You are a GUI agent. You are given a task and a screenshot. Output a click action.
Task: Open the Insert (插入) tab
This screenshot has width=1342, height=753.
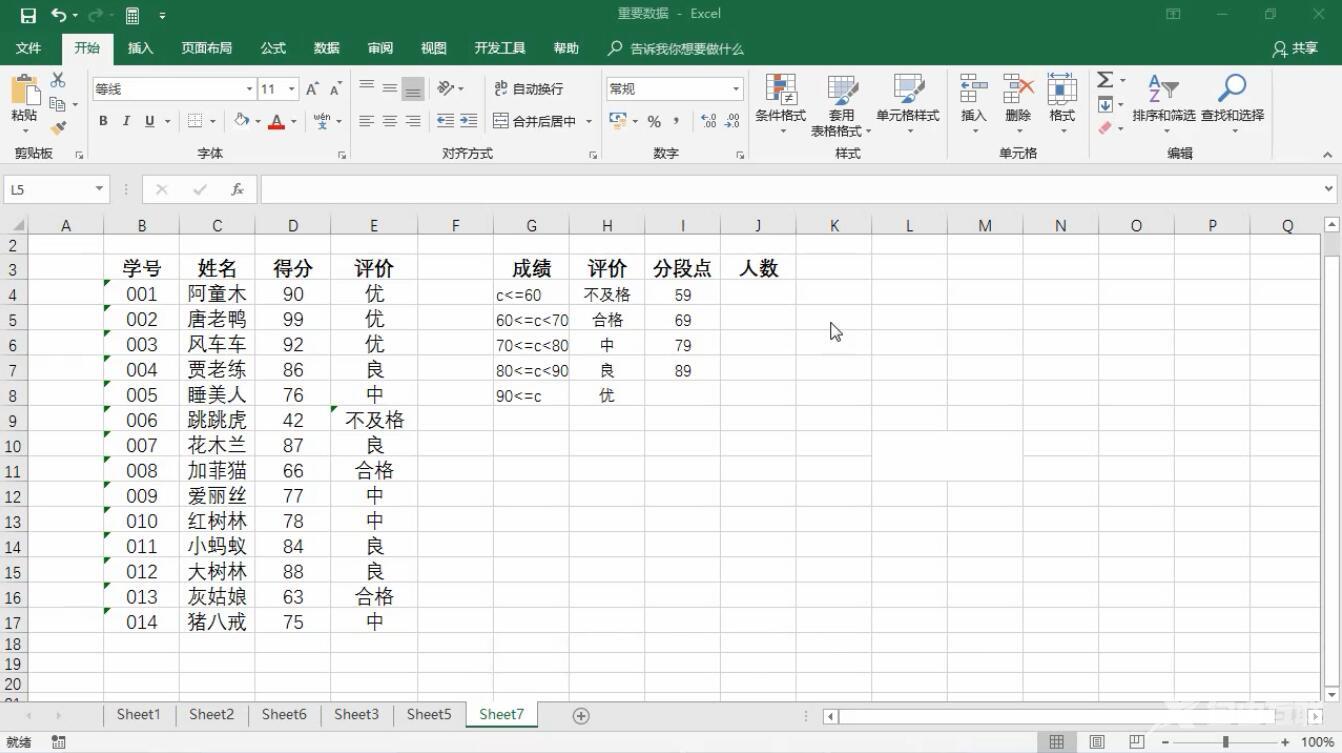point(141,48)
